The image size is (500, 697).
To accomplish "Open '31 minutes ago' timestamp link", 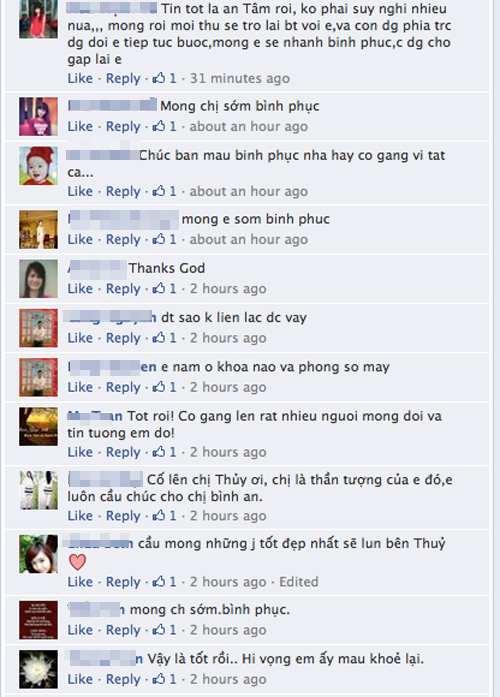I will (x=240, y=78).
